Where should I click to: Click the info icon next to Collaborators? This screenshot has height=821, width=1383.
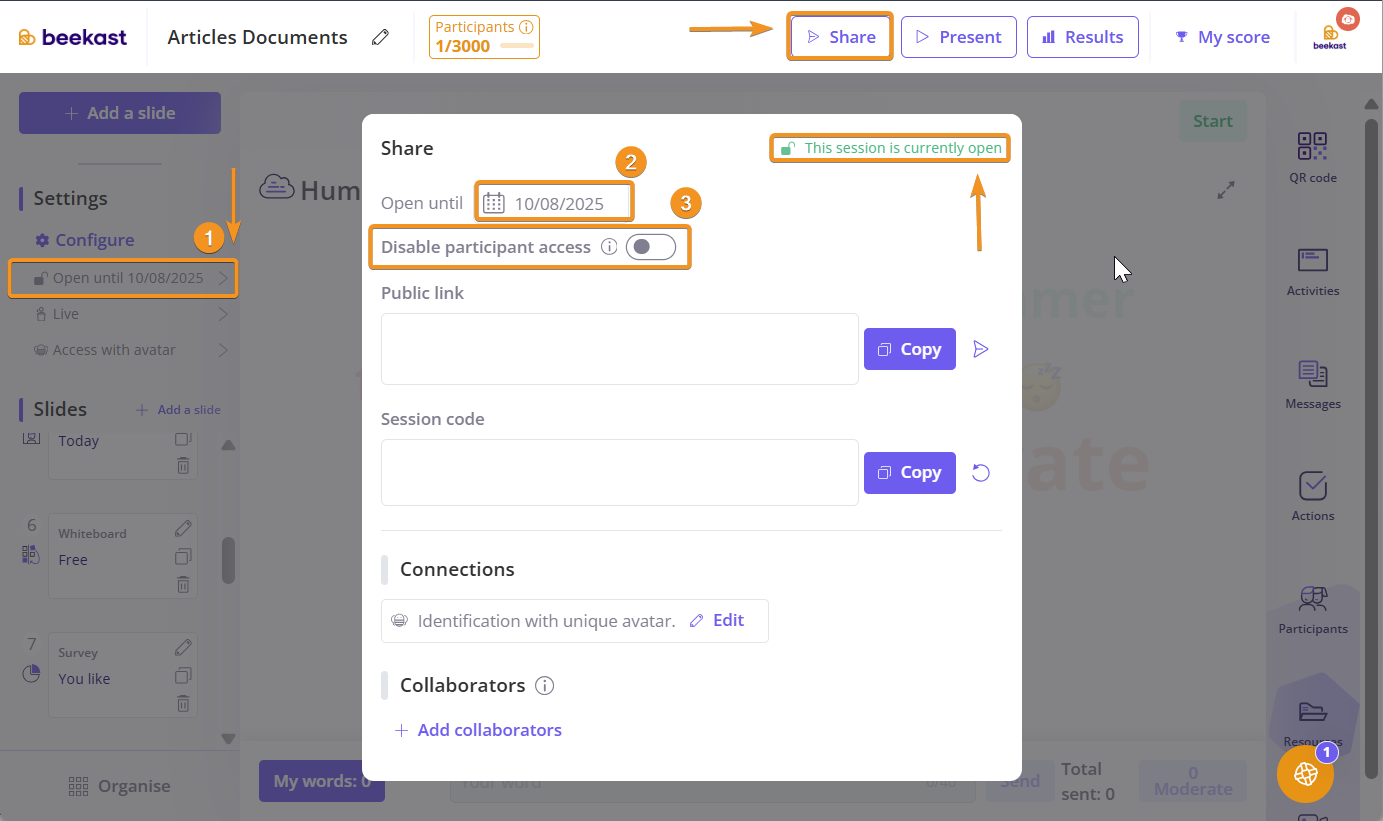[x=545, y=686]
